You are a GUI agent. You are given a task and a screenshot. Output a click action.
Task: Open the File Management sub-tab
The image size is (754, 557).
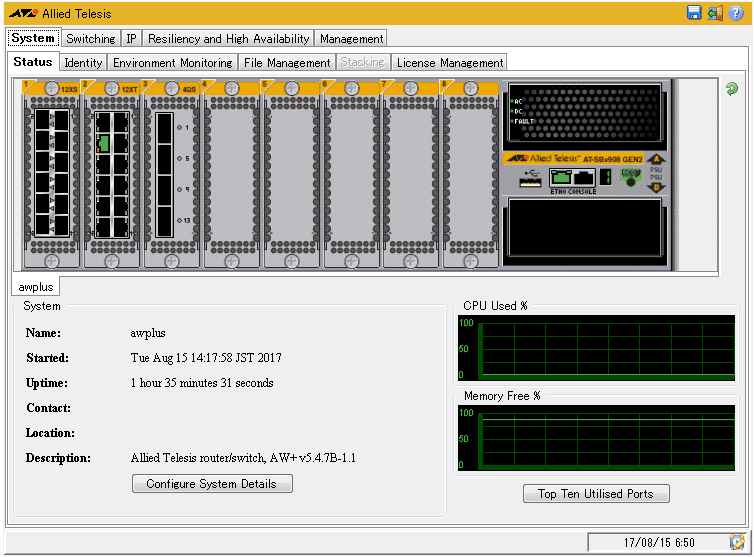pyautogui.click(x=287, y=63)
